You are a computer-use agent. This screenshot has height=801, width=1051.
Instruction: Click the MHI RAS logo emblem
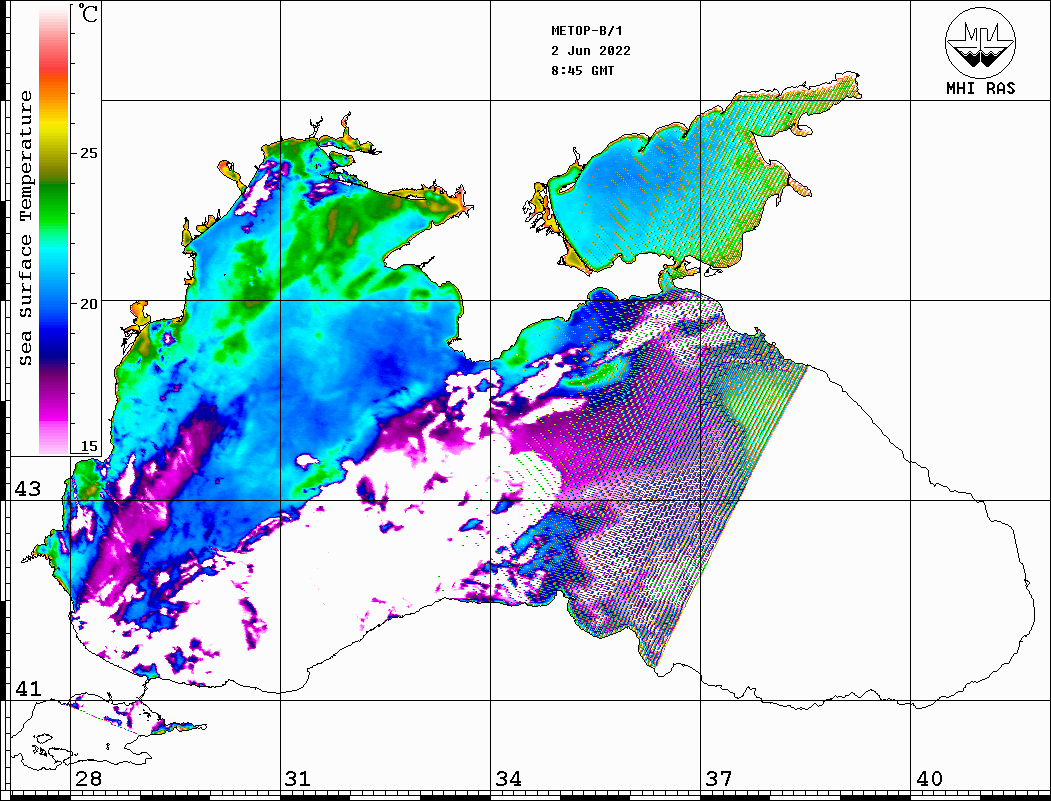[980, 42]
